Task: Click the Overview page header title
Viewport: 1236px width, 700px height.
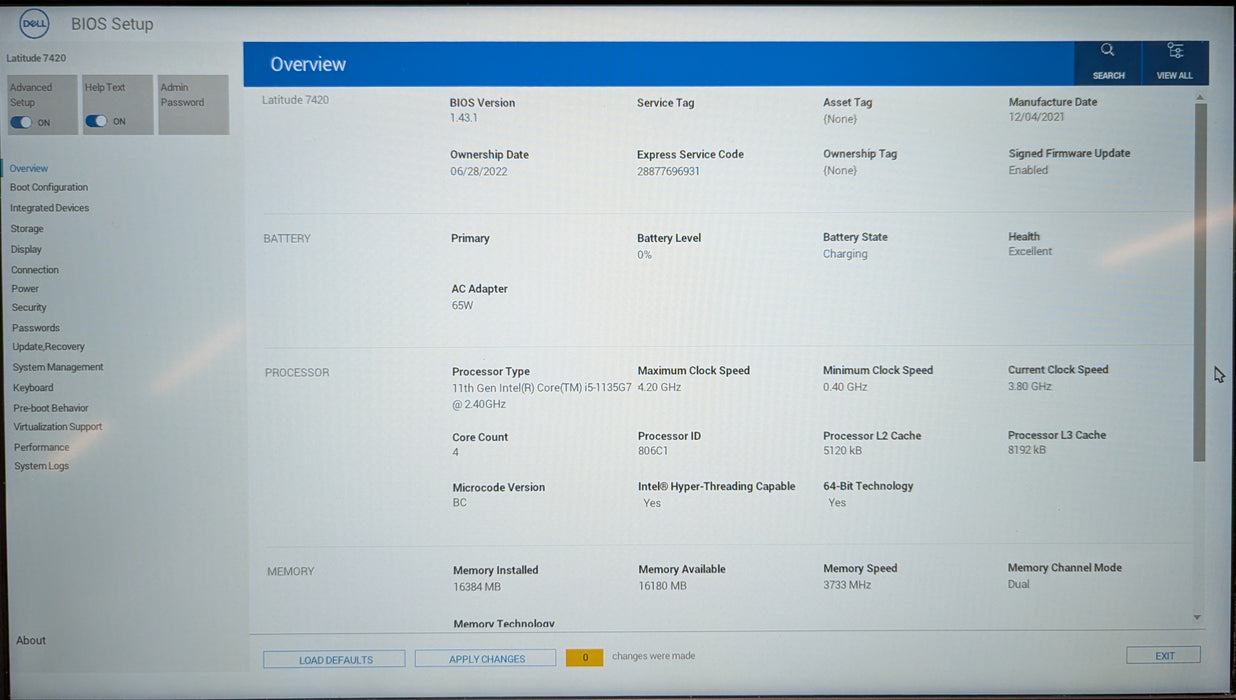Action: (x=308, y=64)
